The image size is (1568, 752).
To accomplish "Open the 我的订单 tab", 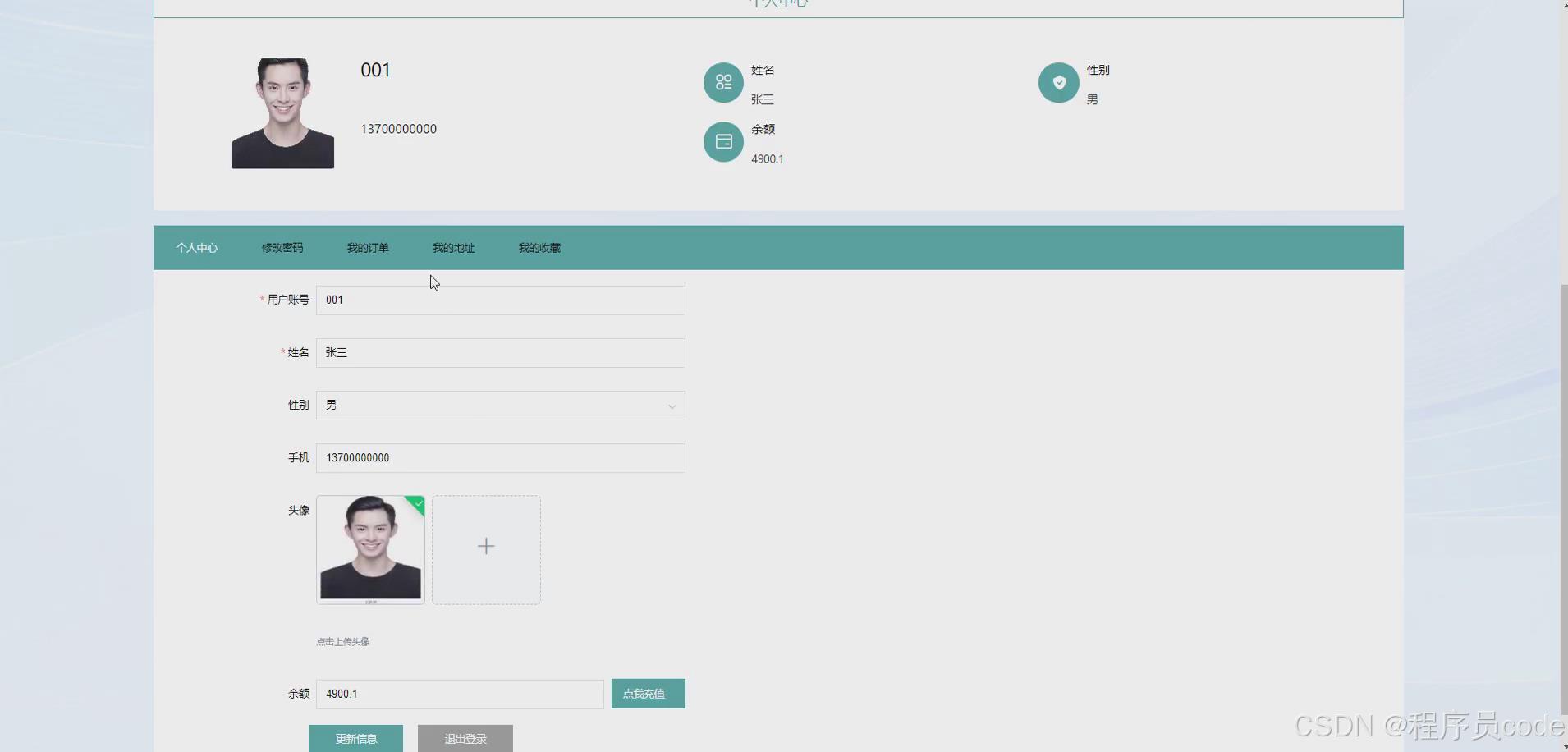I will click(x=368, y=248).
